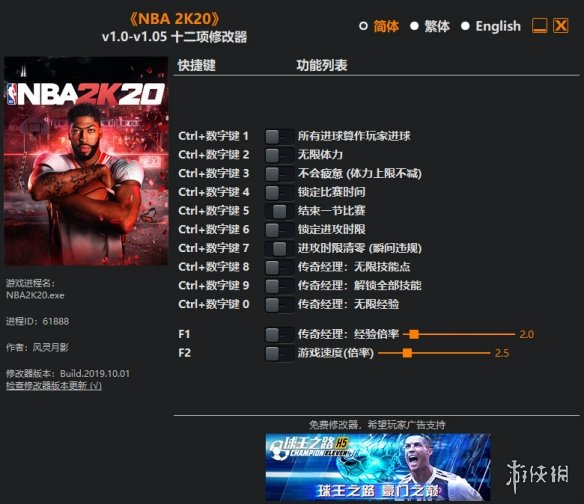Select 简体 language radio button
This screenshot has width=584, height=504.
363,26
